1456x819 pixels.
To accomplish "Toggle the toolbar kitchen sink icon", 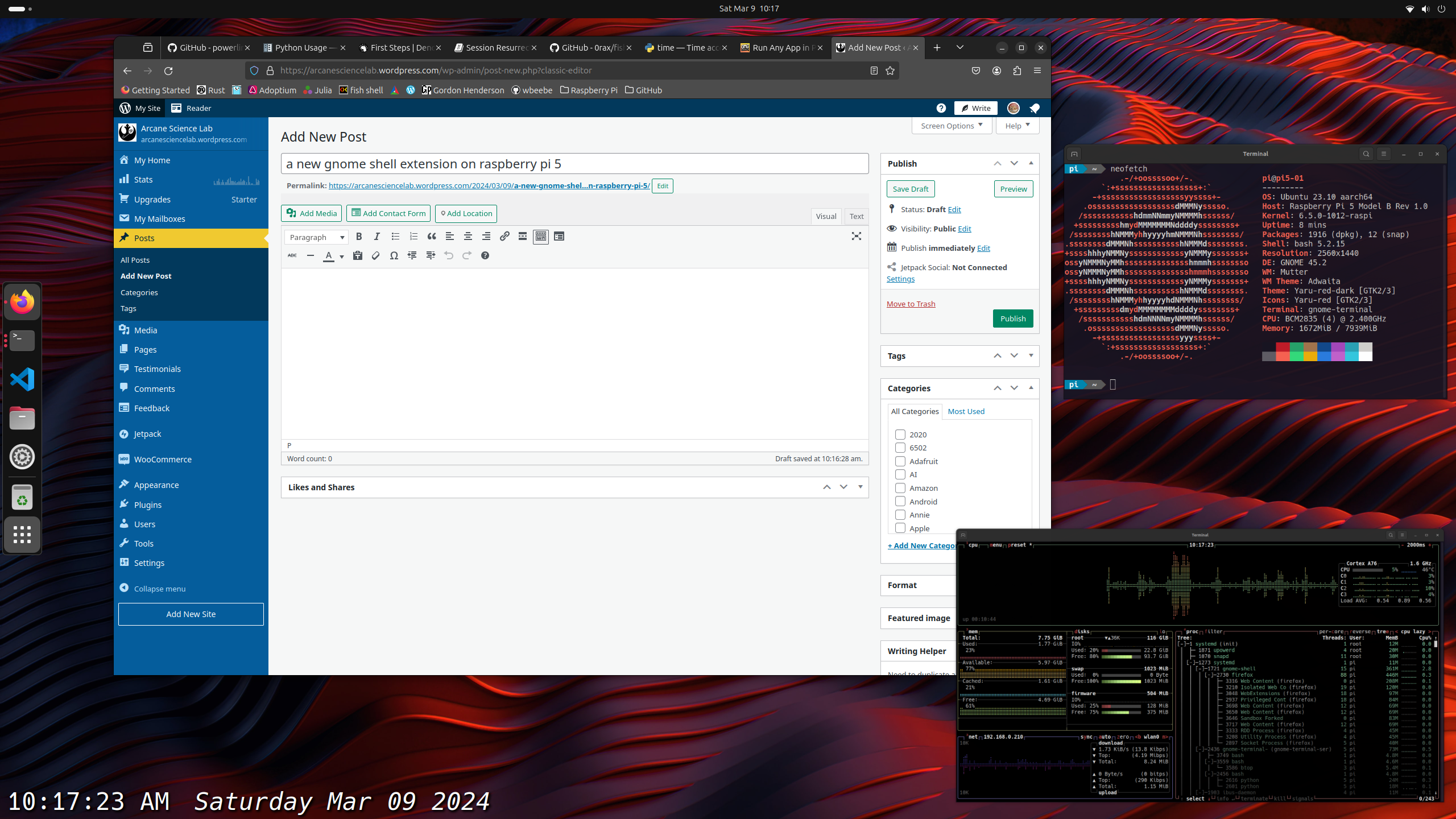I will coord(541,237).
